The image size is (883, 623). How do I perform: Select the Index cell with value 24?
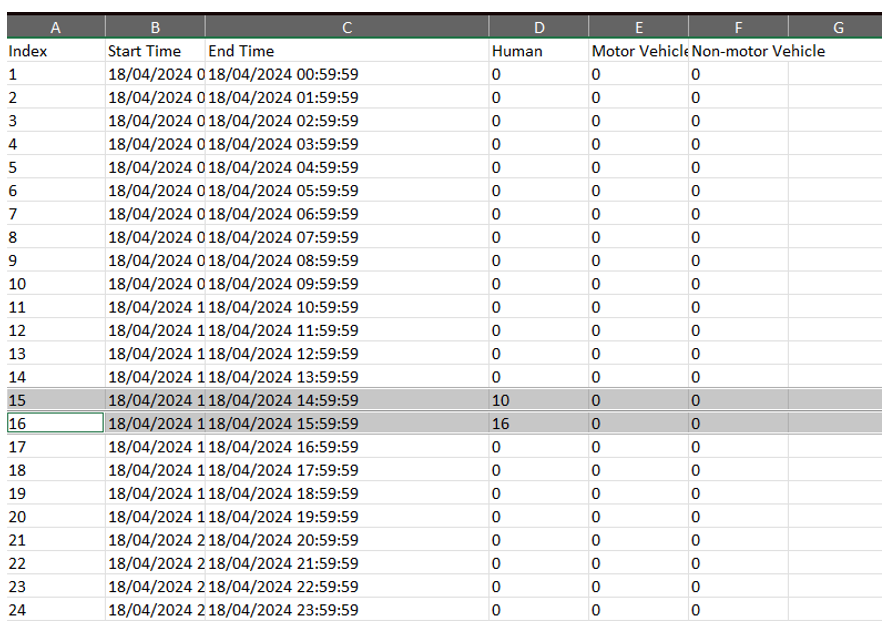point(54,610)
